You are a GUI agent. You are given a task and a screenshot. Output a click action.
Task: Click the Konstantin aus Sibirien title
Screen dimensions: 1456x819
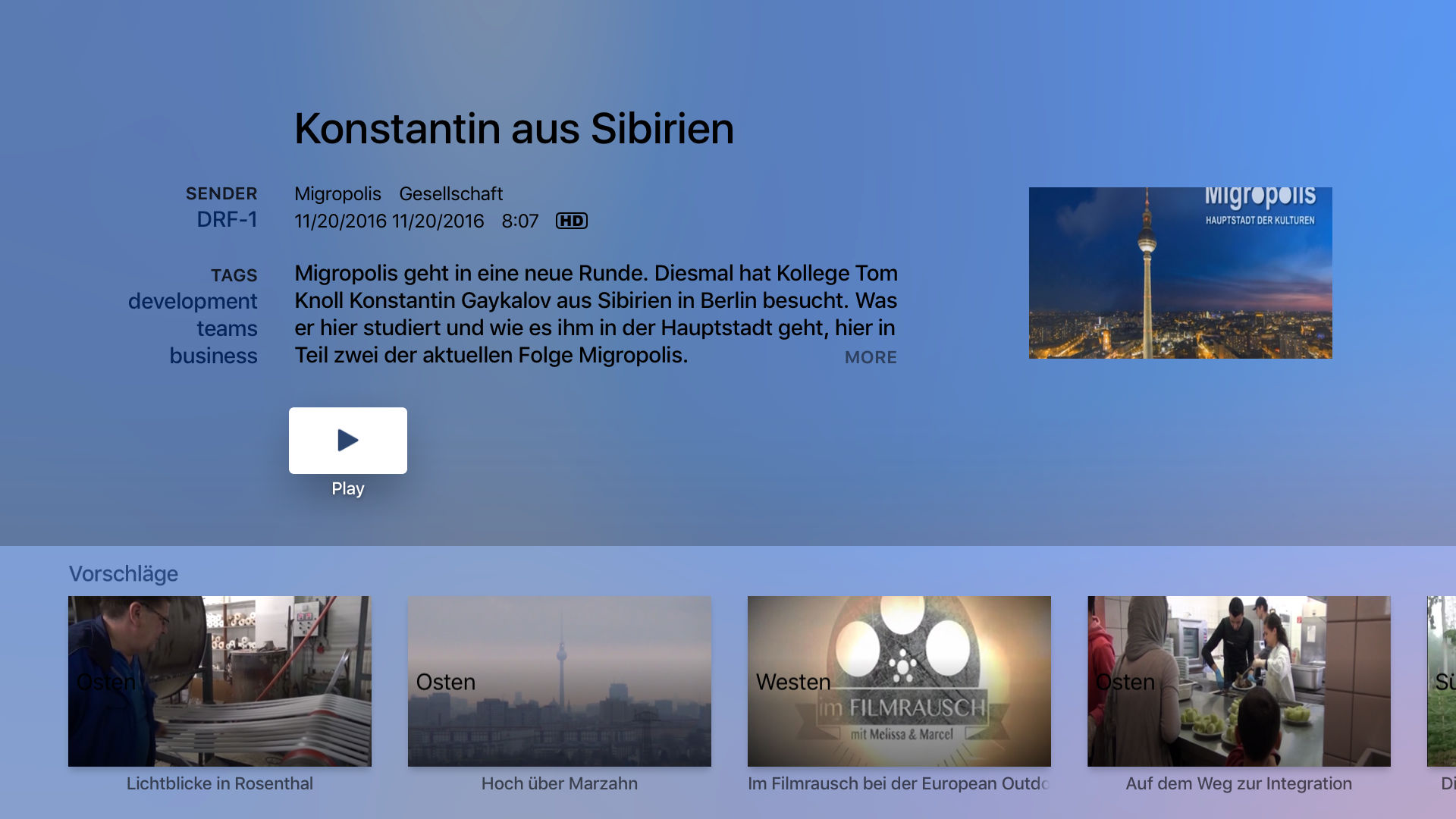[x=514, y=128]
